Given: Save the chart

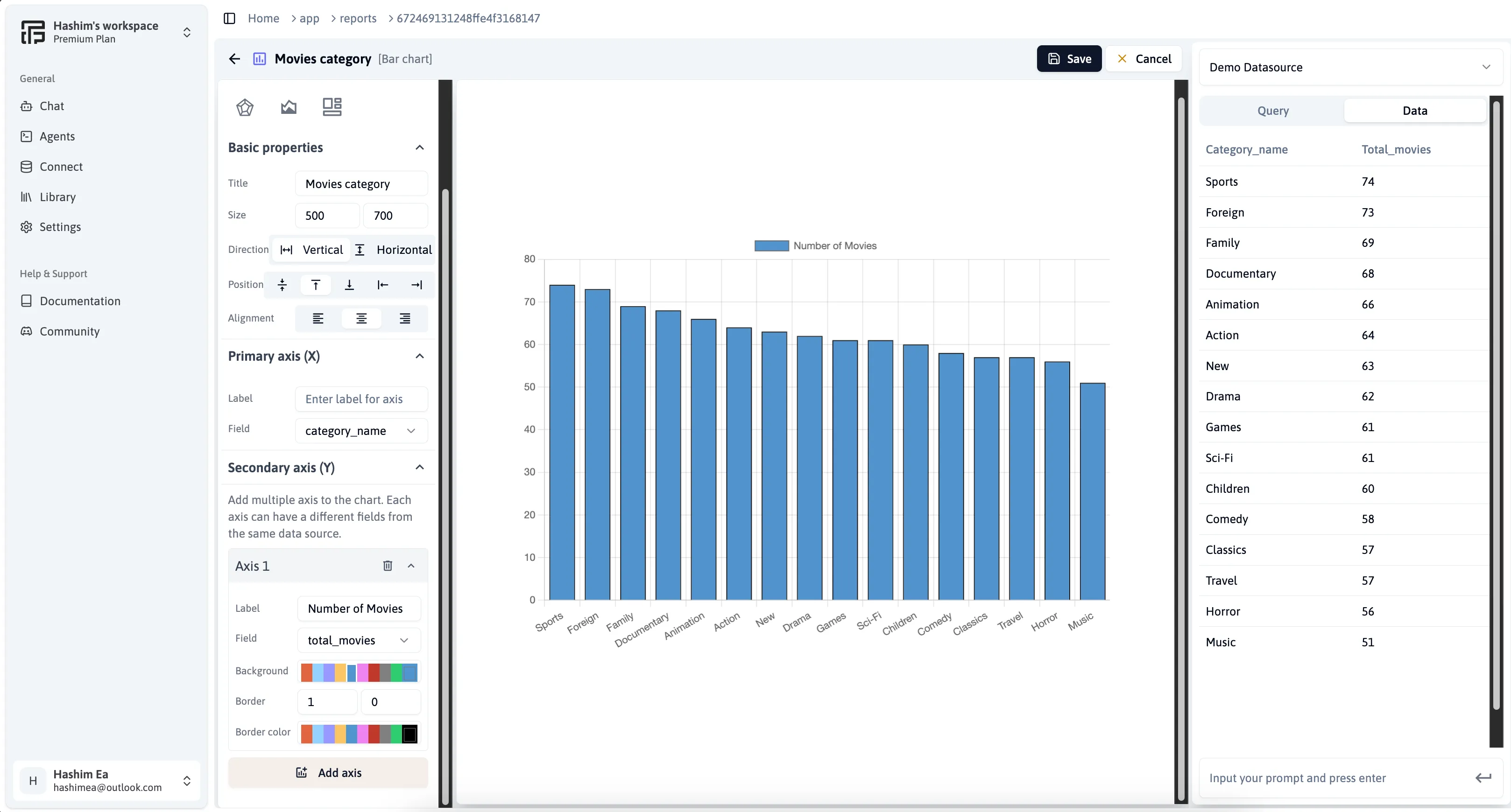Looking at the screenshot, I should [1069, 59].
